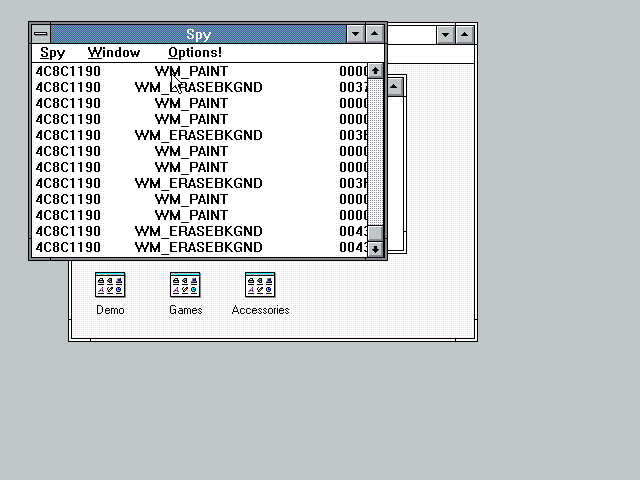Click the Spy message list scroll thumb

376,233
